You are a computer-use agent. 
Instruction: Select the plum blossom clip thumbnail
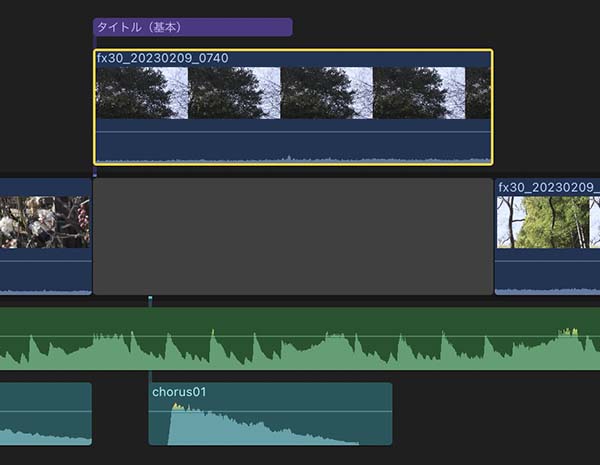pyautogui.click(x=45, y=222)
